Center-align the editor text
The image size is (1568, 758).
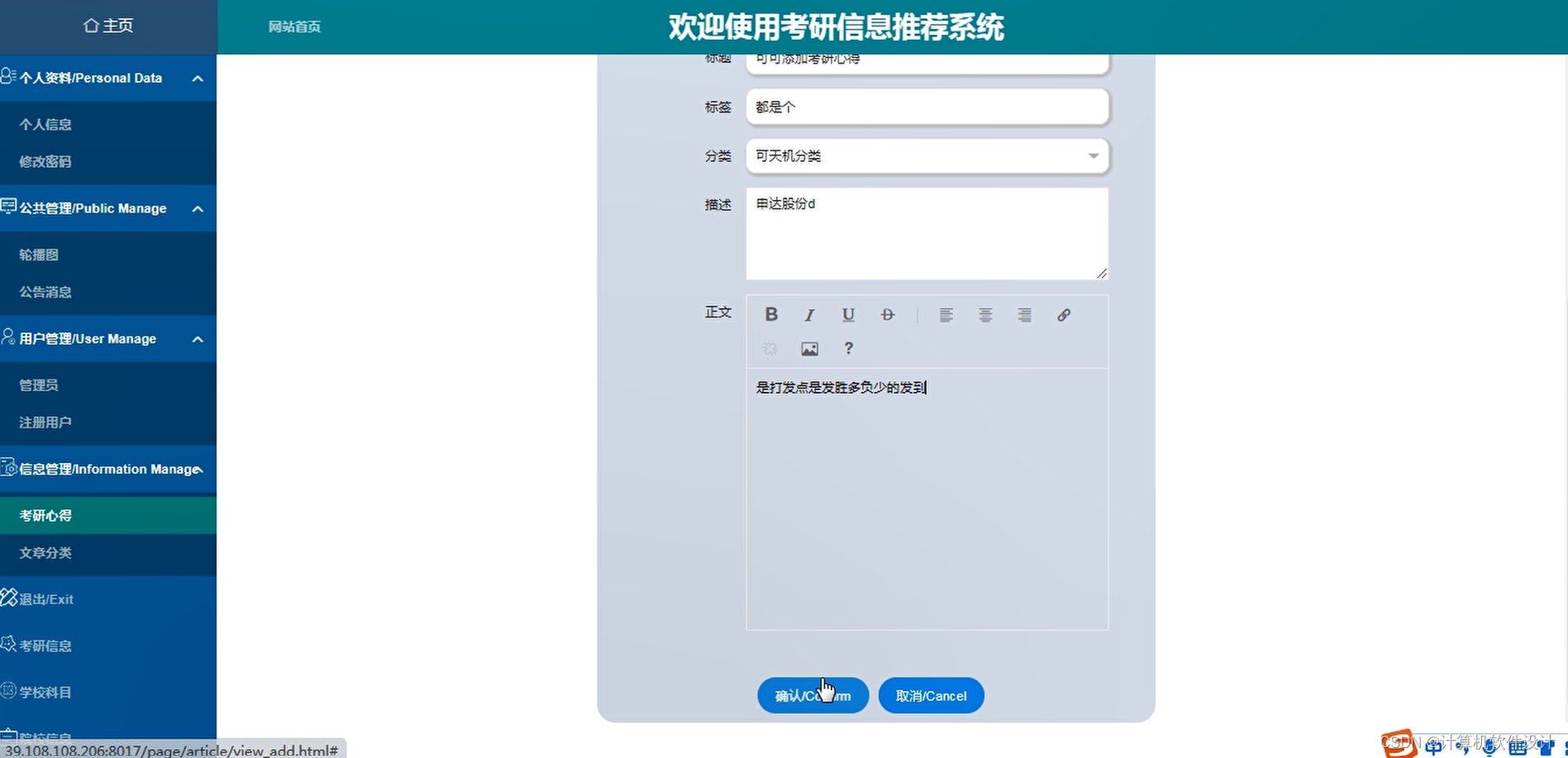[985, 315]
